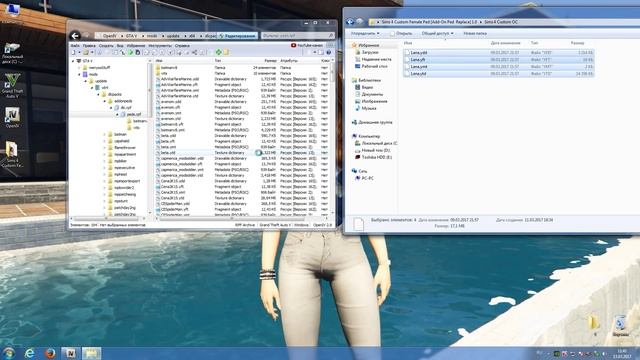Image resolution: width=640 pixels, height=360 pixels.
Task: Click the Windows Start button
Action: pyautogui.click(x=9, y=353)
